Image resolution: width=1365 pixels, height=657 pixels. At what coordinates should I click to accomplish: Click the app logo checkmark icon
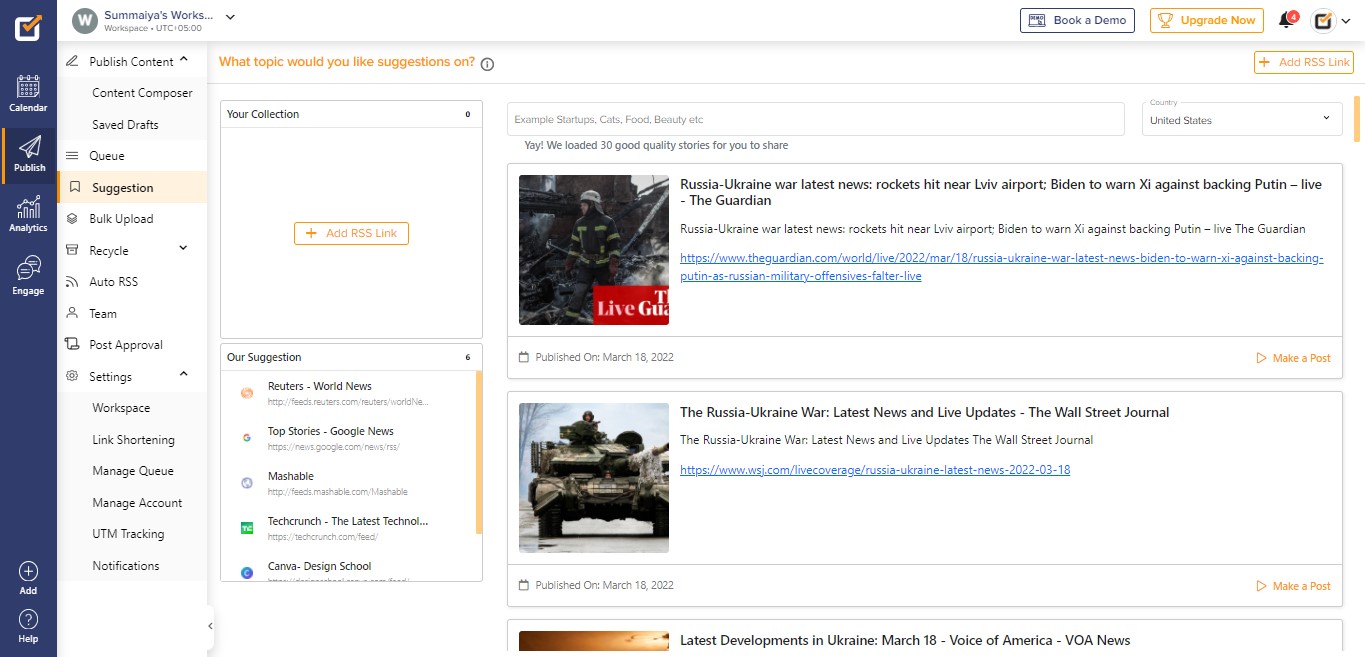[x=28, y=26]
